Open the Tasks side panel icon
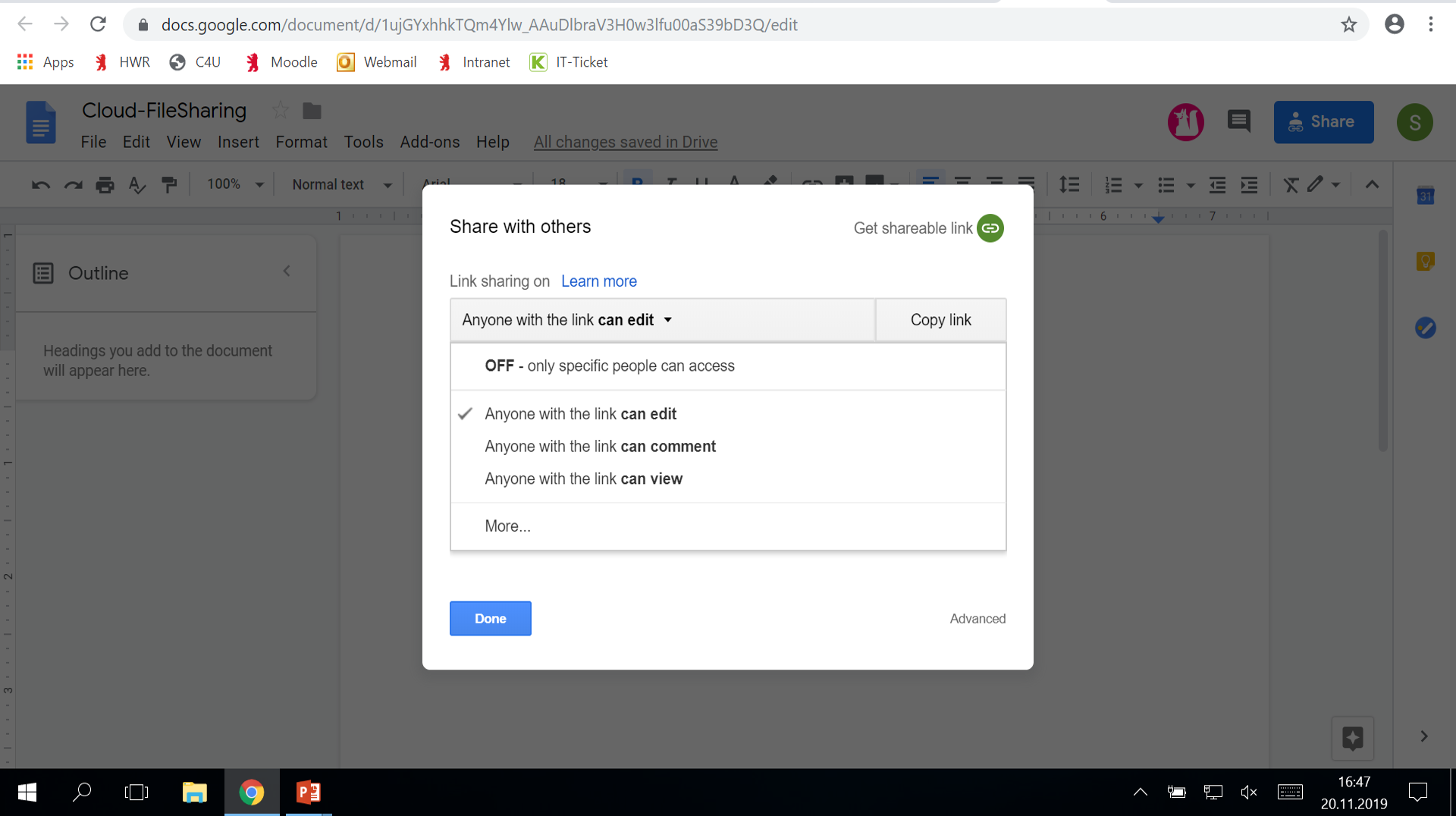 coord(1425,328)
